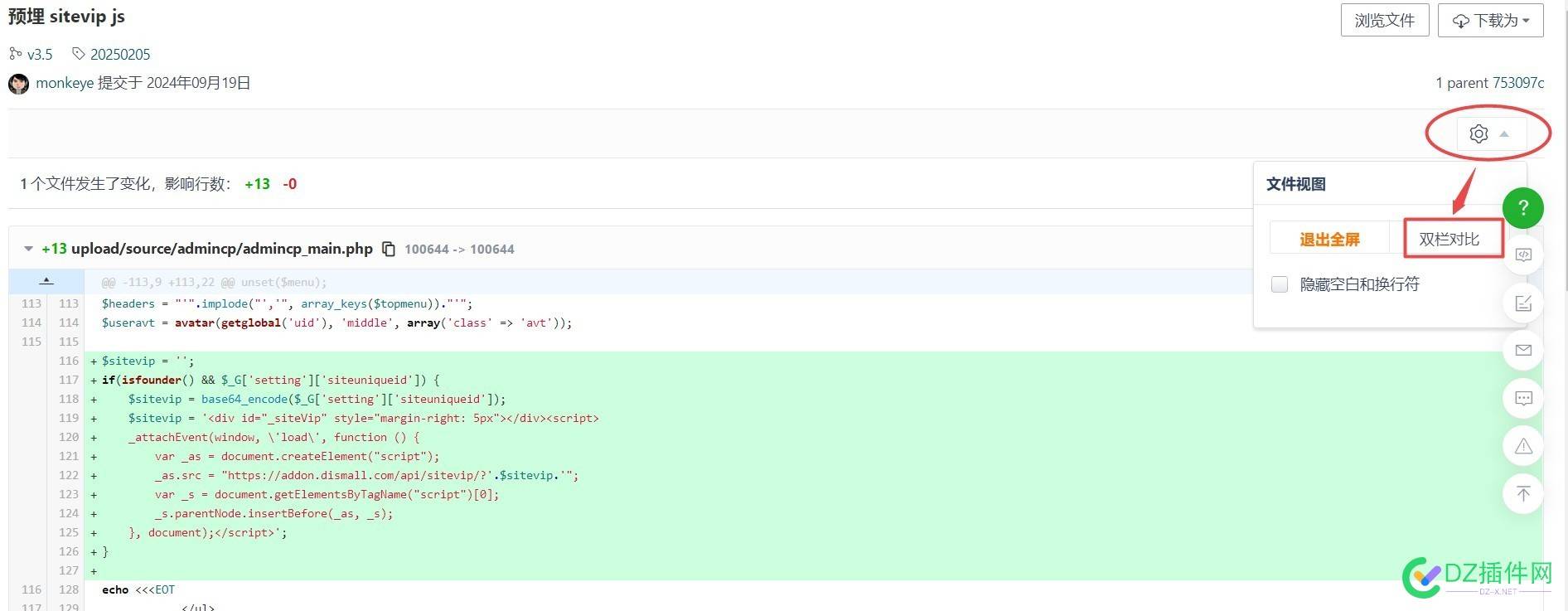Click the echo <<<EOT code line
The image size is (1568, 611).
(138, 589)
